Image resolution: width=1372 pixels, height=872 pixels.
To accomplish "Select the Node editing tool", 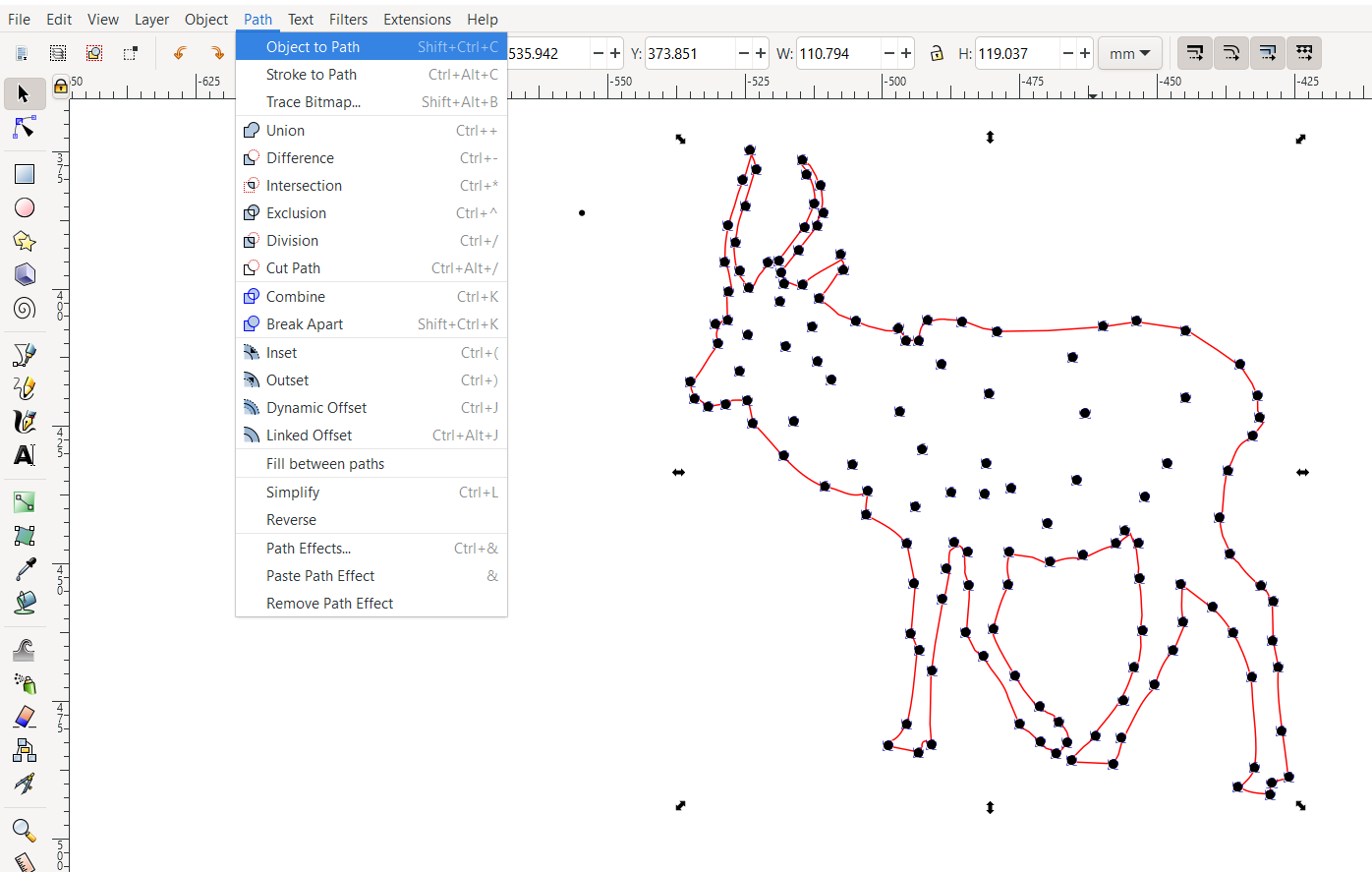I will coord(25,128).
